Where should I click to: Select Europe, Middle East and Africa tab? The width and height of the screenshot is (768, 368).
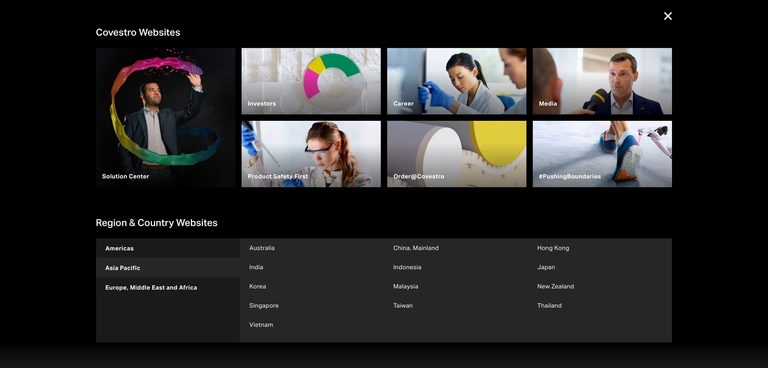click(x=168, y=288)
